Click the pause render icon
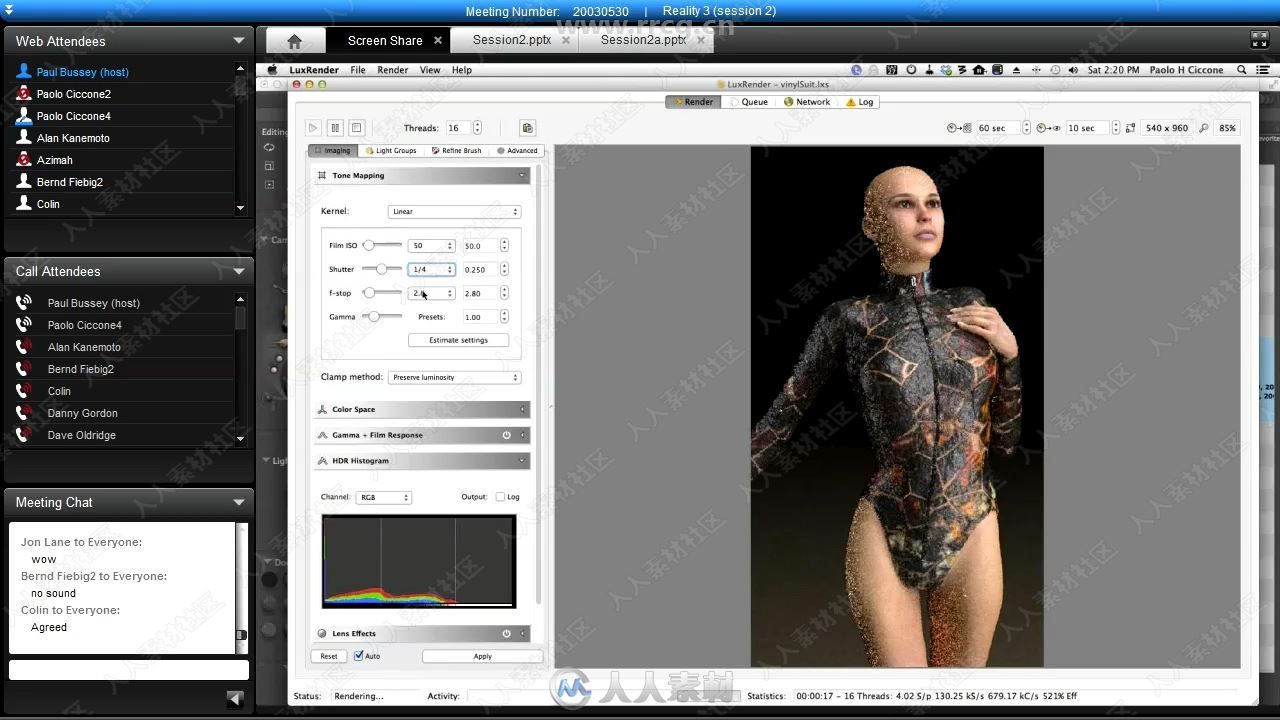This screenshot has height=720, width=1280. click(335, 128)
